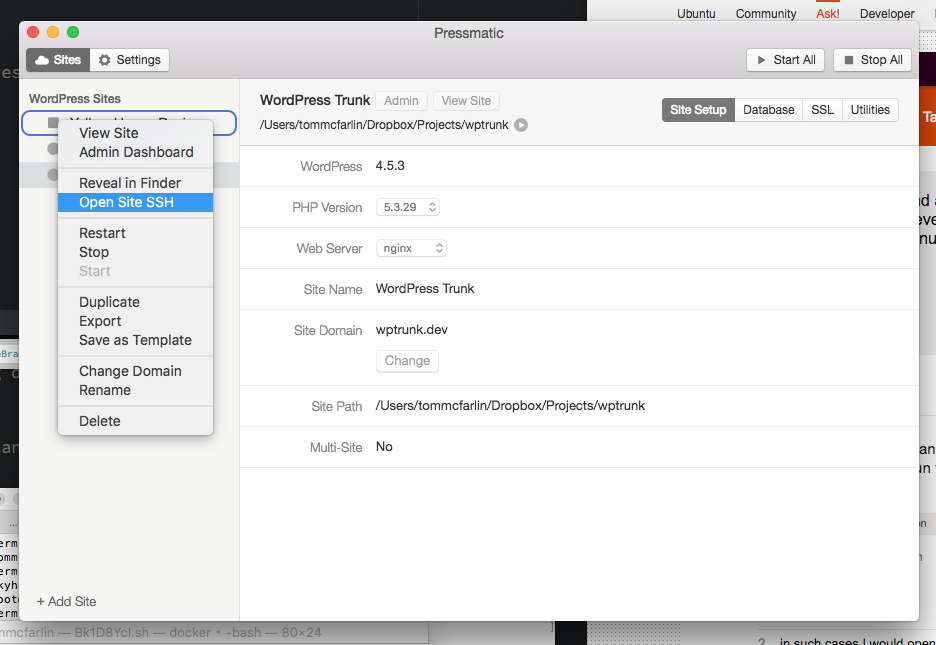This screenshot has height=645, width=936.
Task: Switch to the SSL tab
Action: tap(822, 110)
